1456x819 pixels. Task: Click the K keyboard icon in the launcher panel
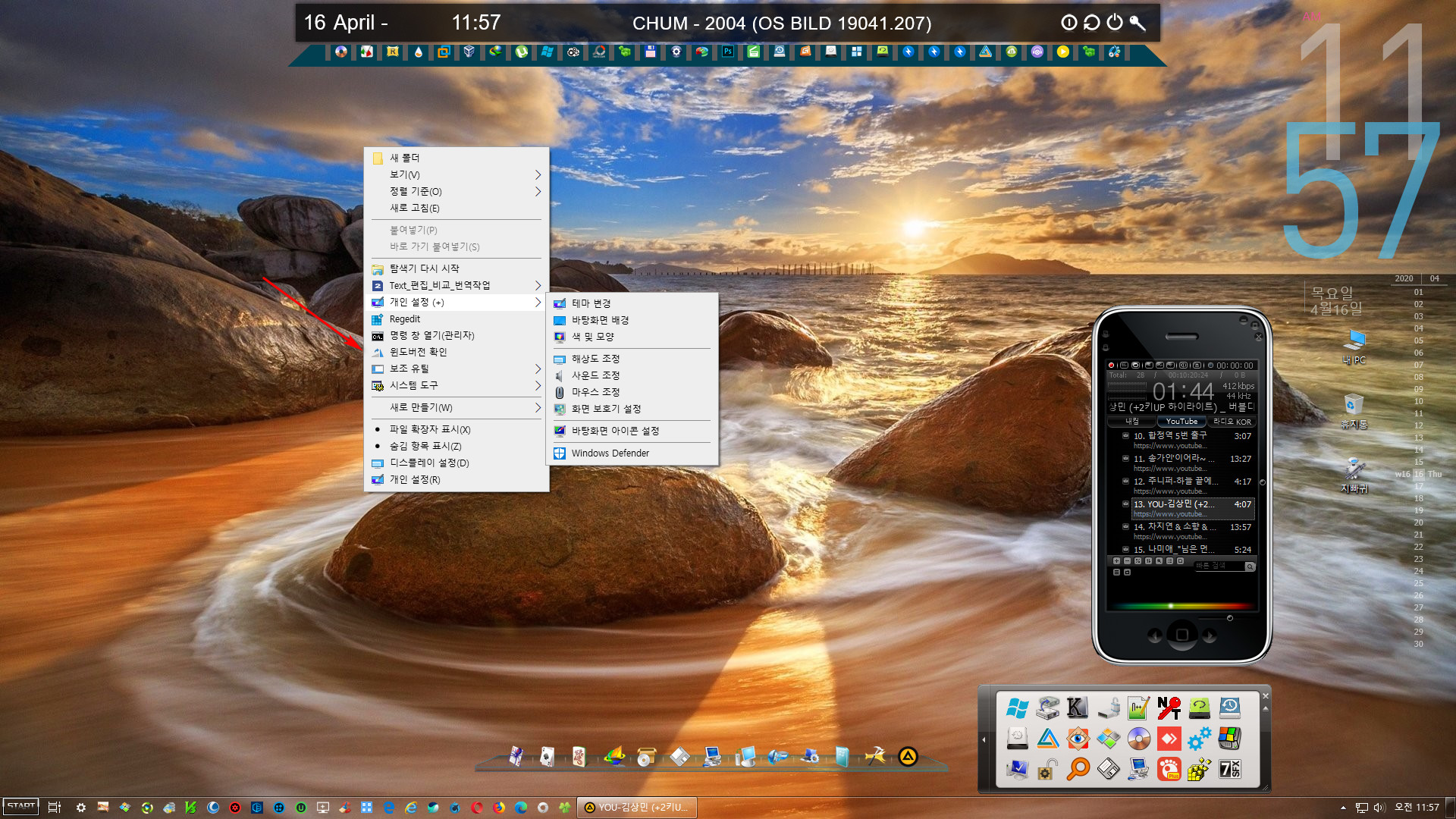tap(1078, 708)
